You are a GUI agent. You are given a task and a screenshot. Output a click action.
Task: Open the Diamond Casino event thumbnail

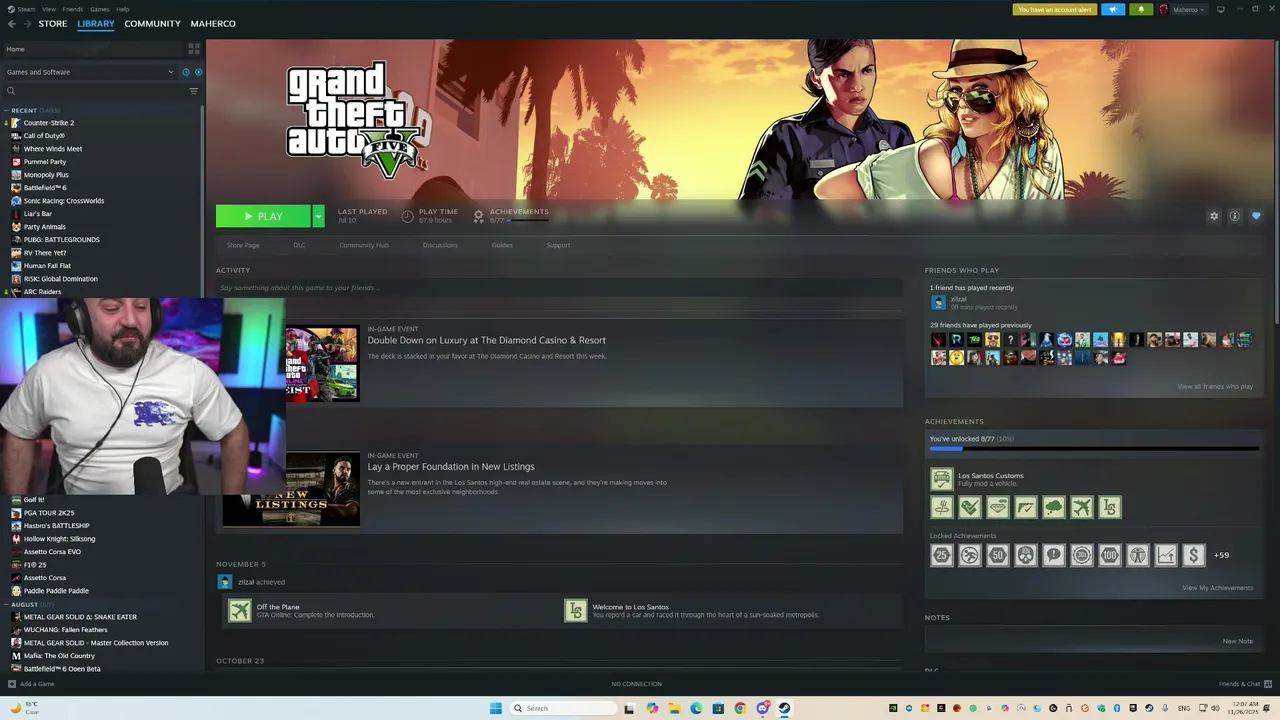(x=322, y=363)
